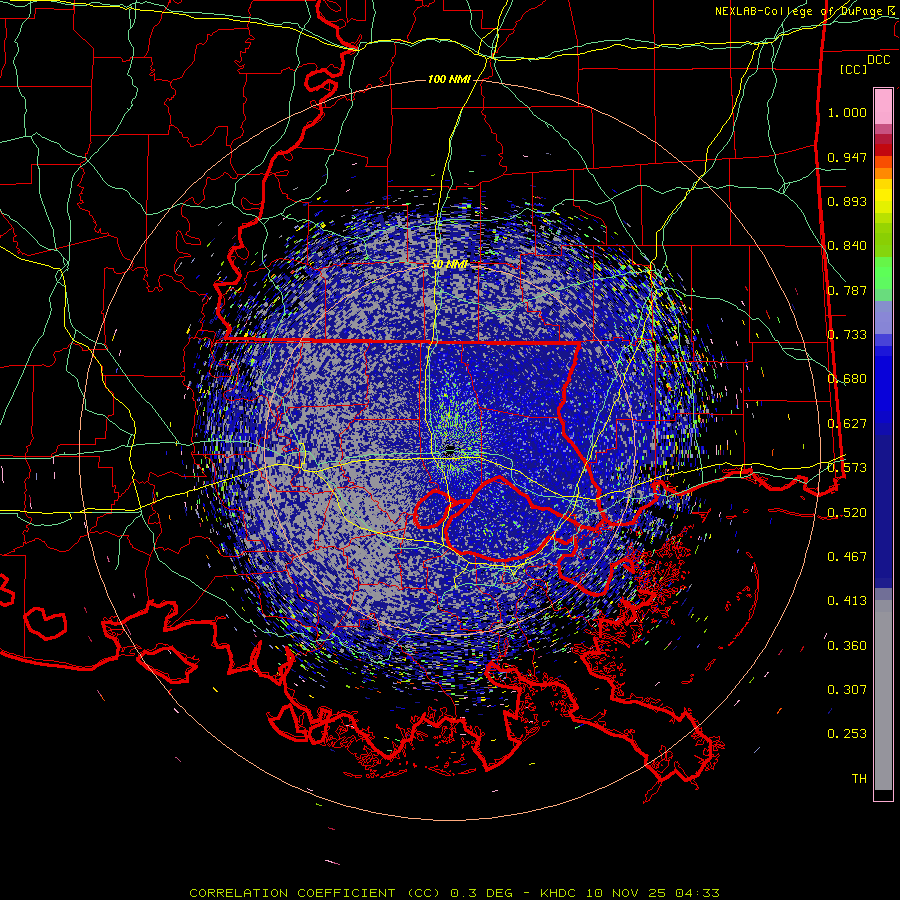Click the 0.467 scale value
This screenshot has height=900, width=900.
pyautogui.click(x=847, y=556)
